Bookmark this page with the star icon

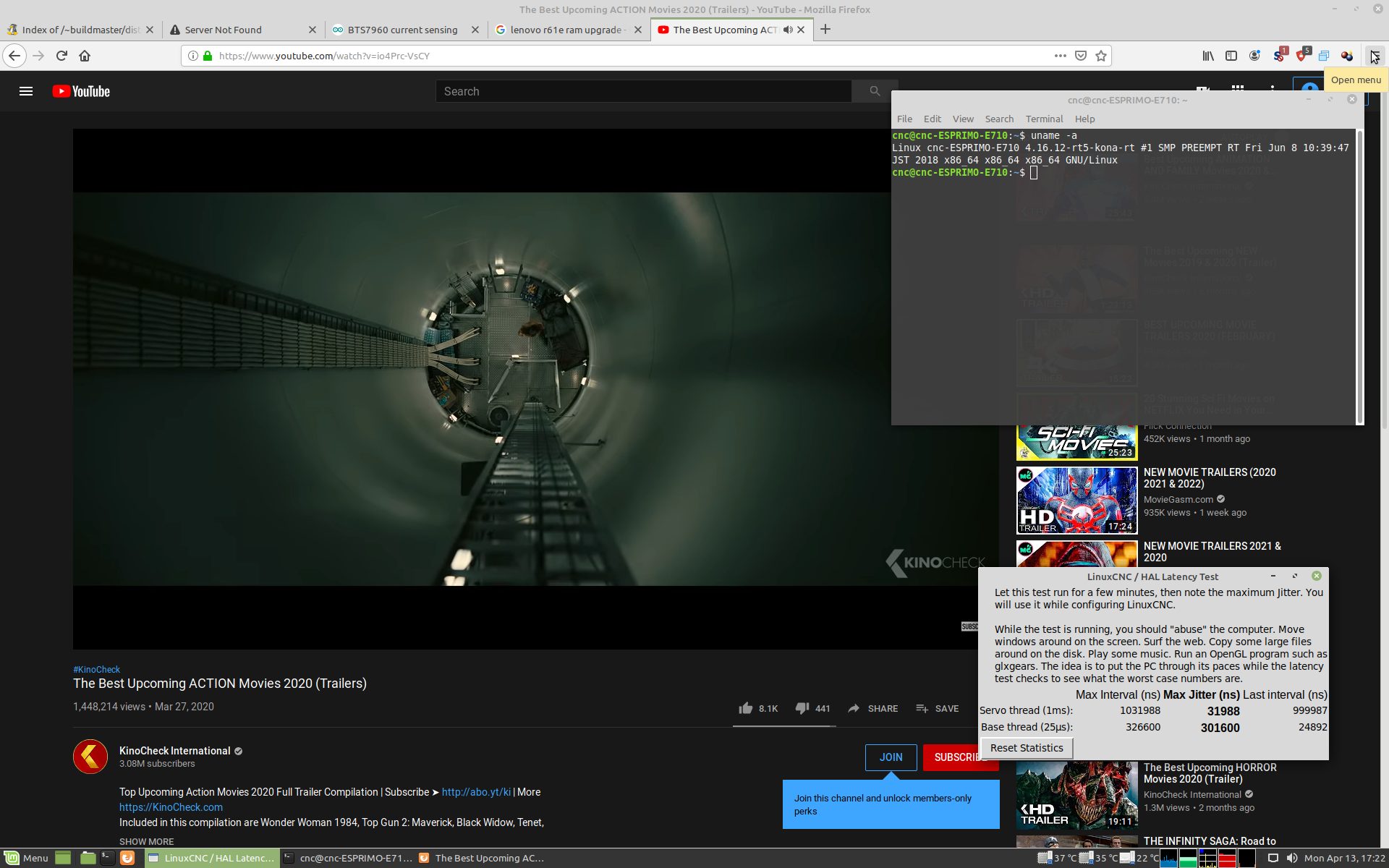click(1101, 56)
